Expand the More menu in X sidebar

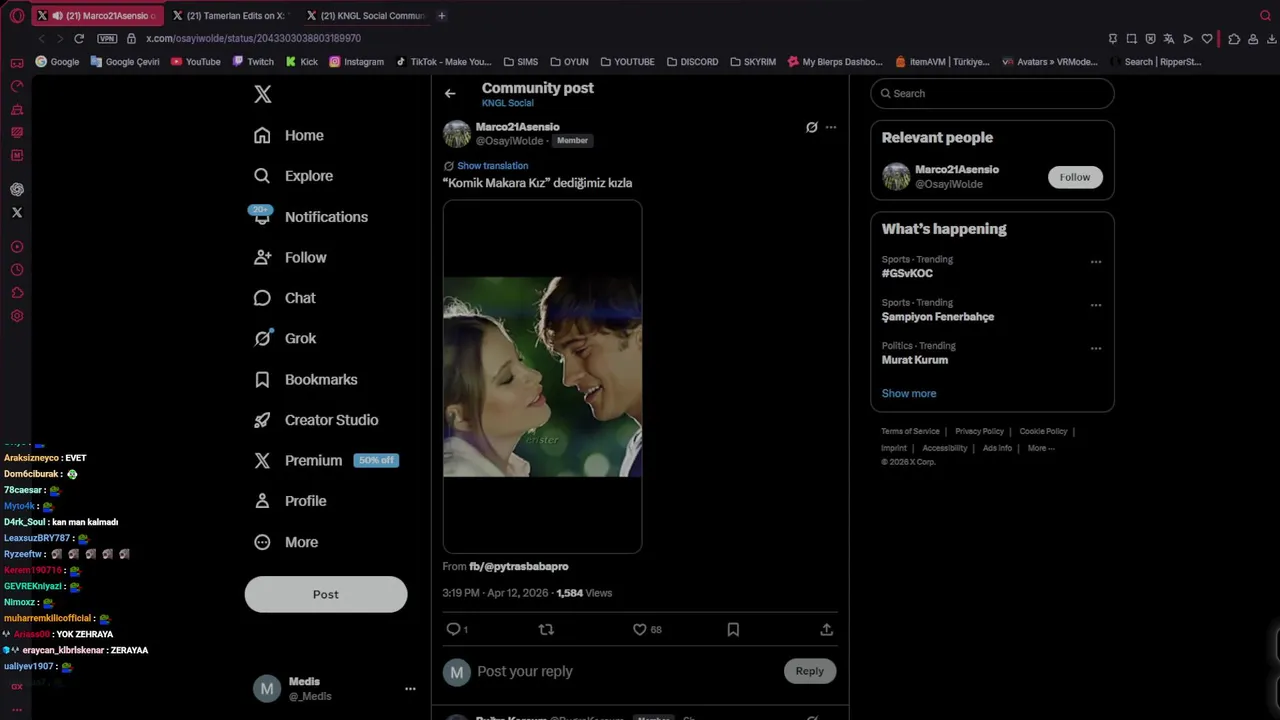[x=286, y=542]
